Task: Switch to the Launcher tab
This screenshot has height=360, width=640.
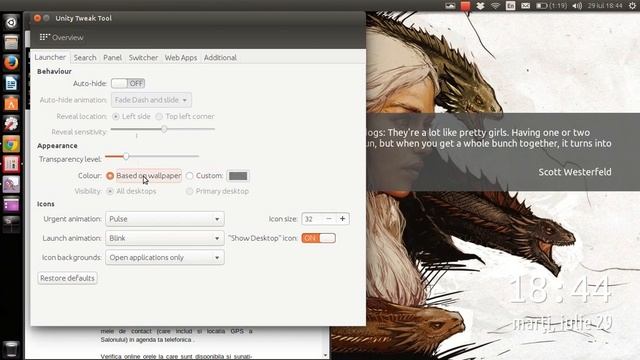Action: pos(50,57)
